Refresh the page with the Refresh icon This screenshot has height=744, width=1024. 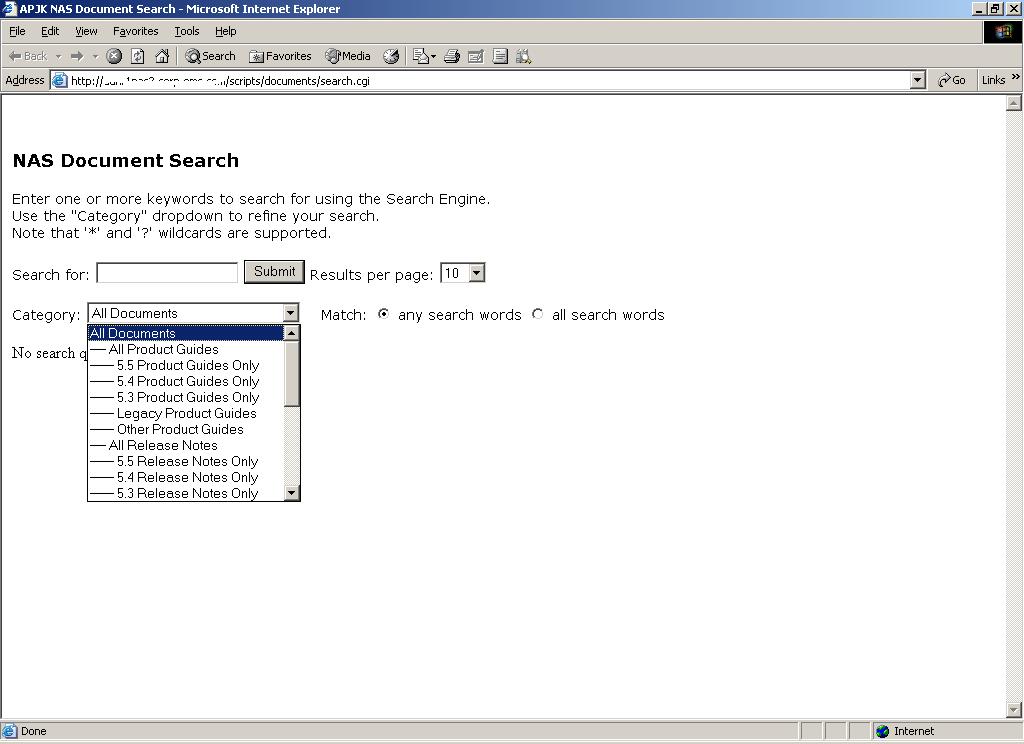138,56
